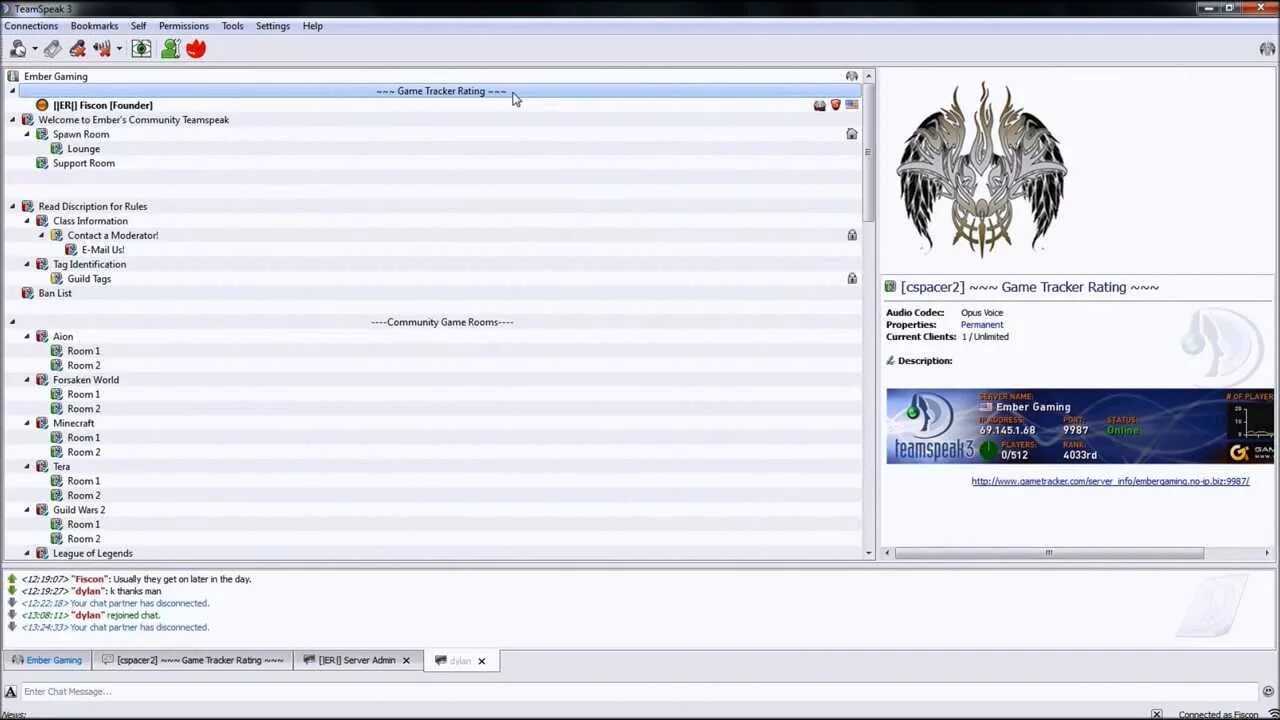Collapse the Aion channel group

27,337
